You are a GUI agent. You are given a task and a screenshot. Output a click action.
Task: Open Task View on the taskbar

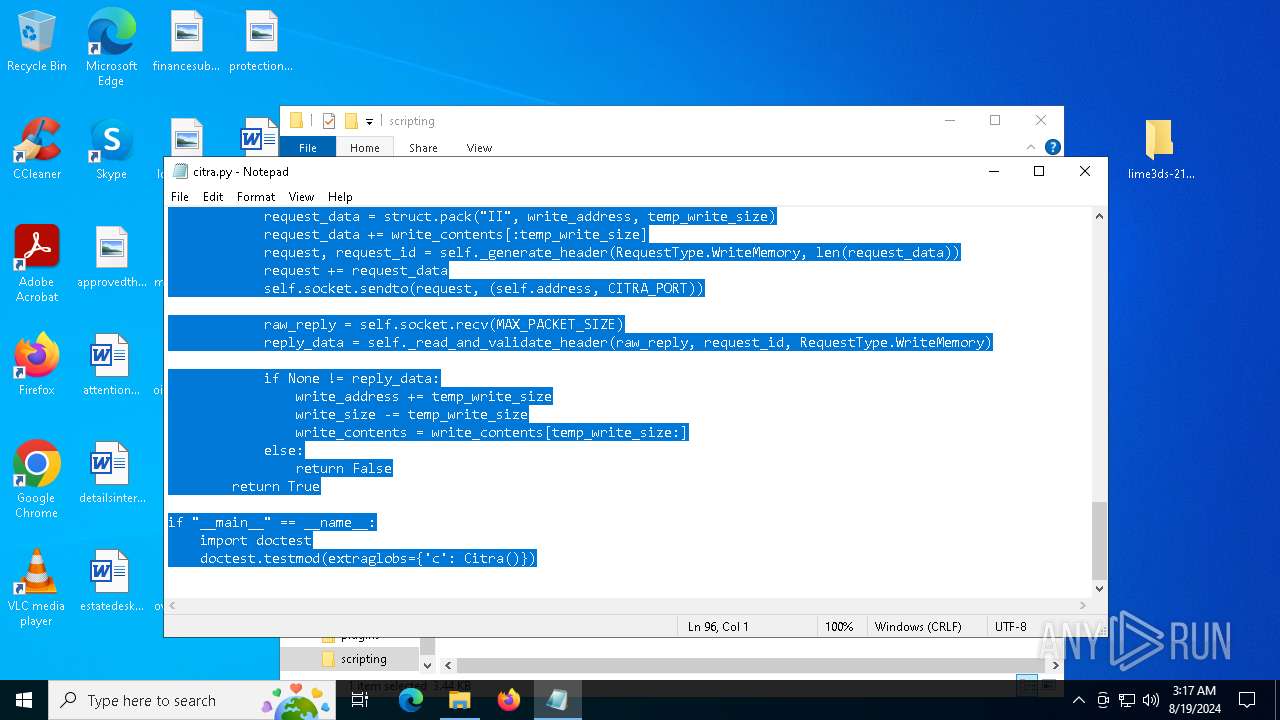tap(360, 700)
